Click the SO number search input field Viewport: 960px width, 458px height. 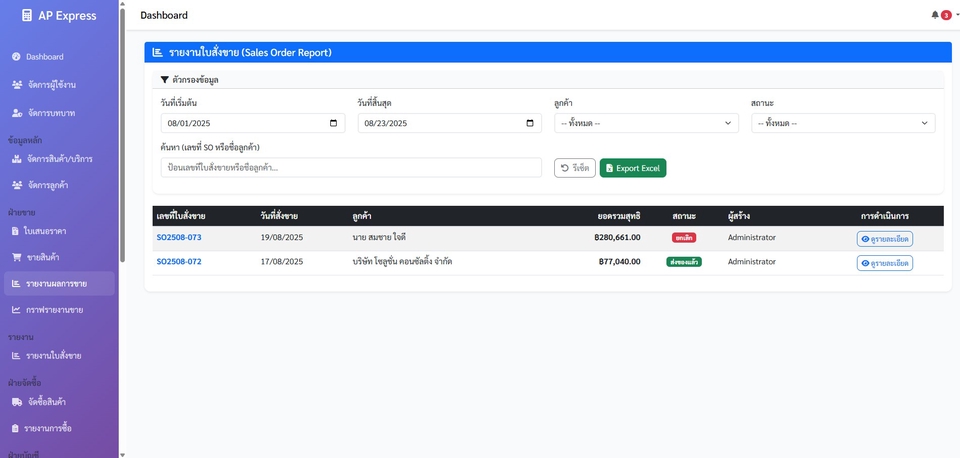[350, 168]
